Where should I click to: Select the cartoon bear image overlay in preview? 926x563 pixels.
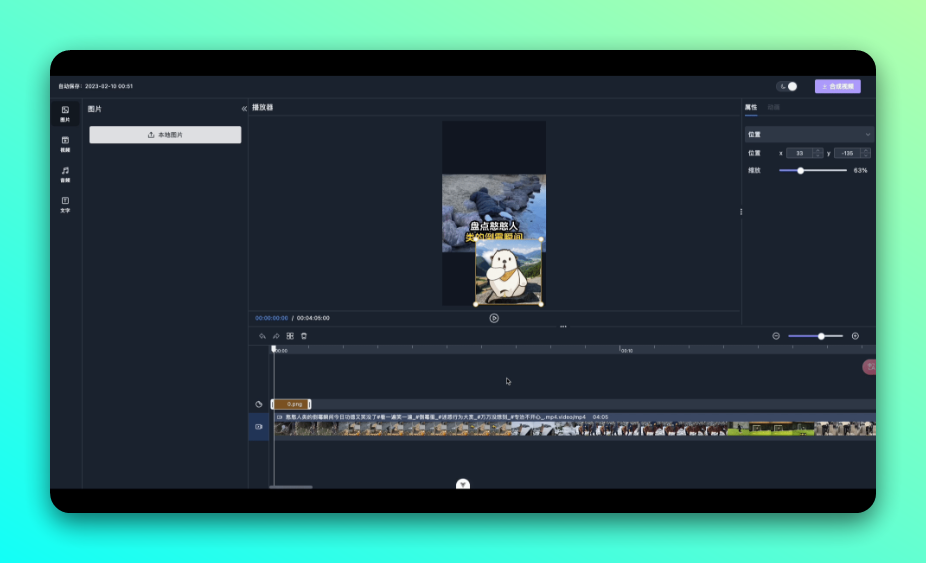(x=508, y=272)
